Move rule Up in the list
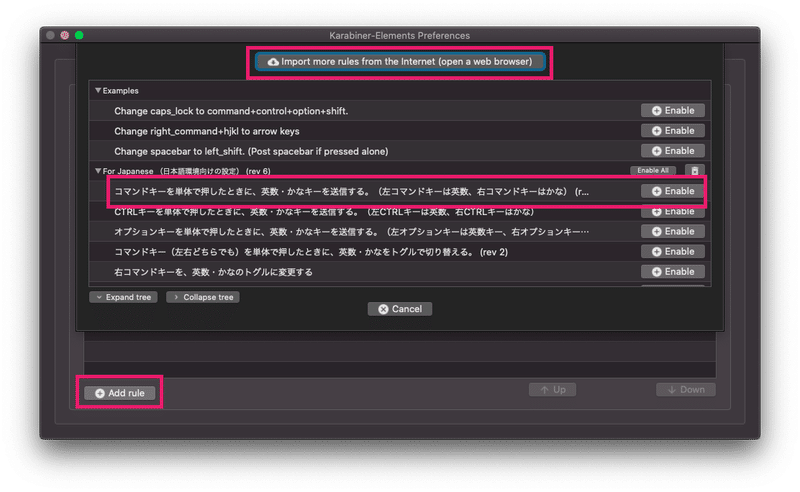The width and height of the screenshot is (800, 492). pos(553,390)
